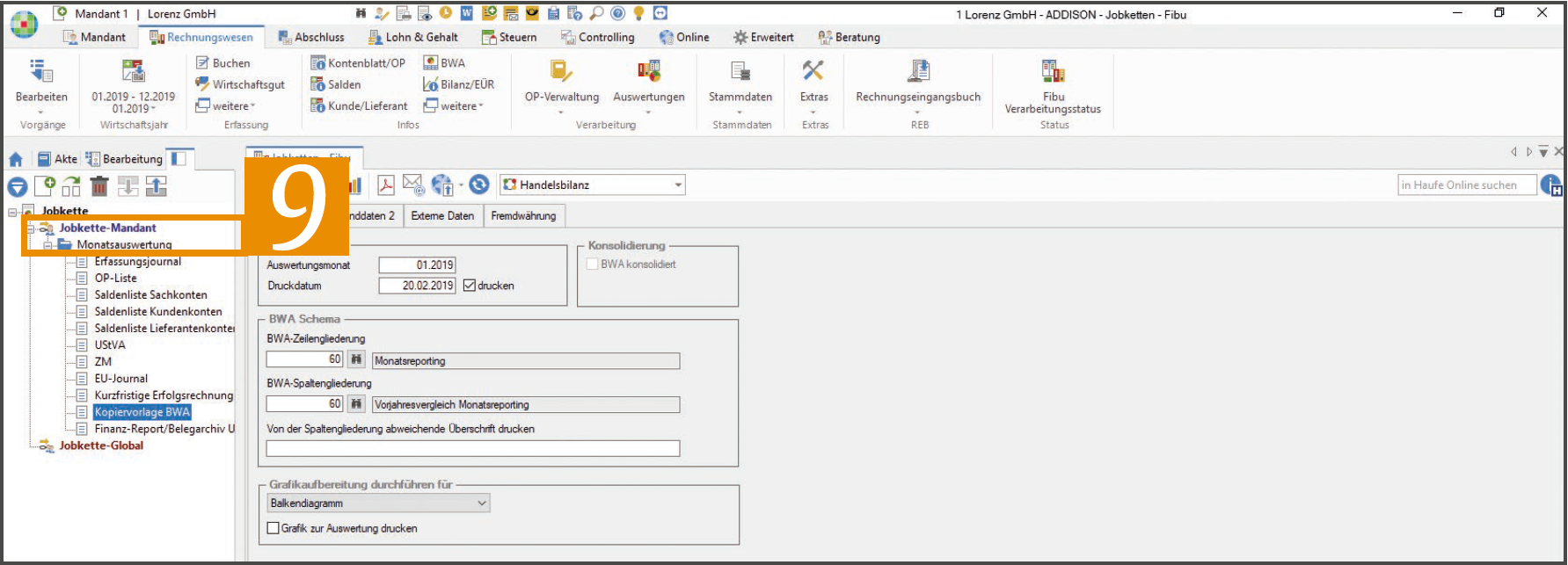Click the blue help question mark icon
Viewport: 1568px width, 565px height.
click(x=618, y=13)
